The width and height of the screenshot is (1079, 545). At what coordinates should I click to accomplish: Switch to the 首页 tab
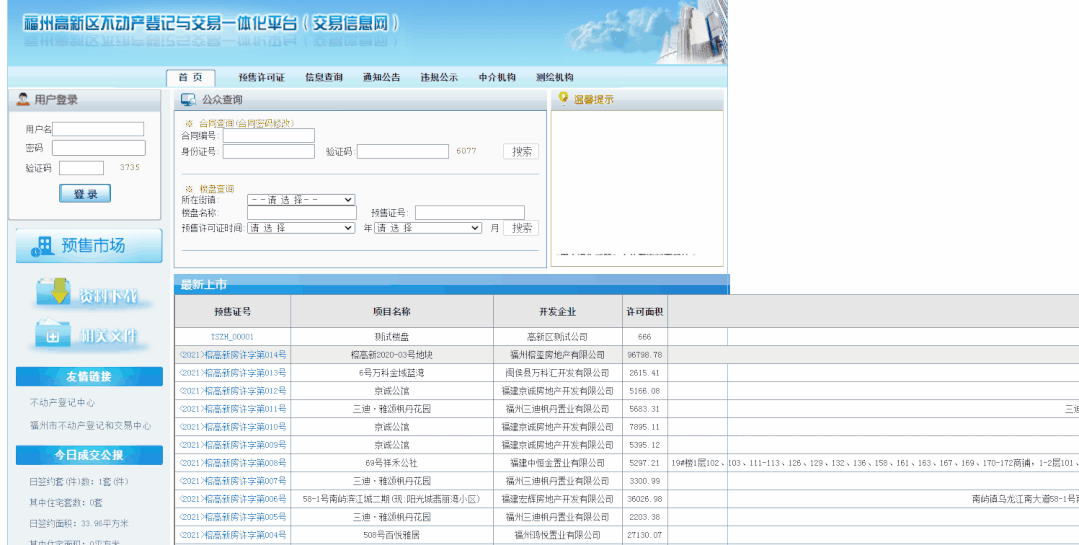click(191, 78)
